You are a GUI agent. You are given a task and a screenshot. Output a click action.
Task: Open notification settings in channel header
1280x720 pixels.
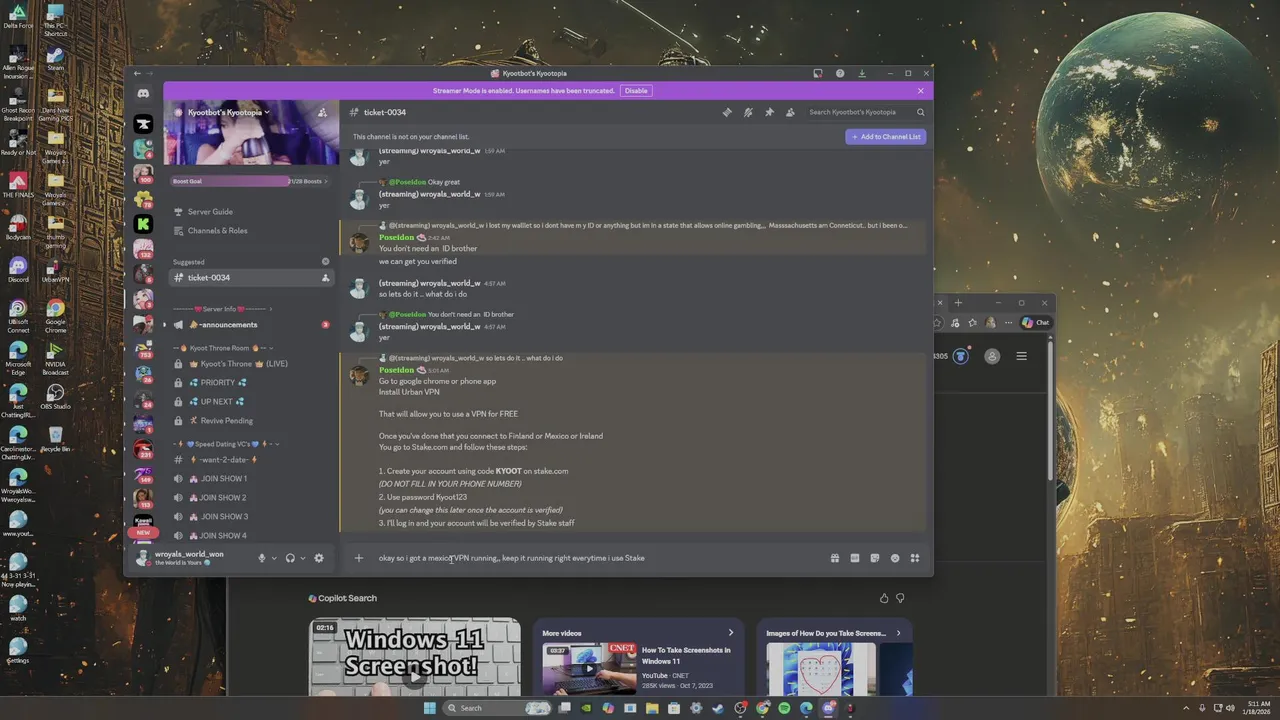click(x=748, y=113)
